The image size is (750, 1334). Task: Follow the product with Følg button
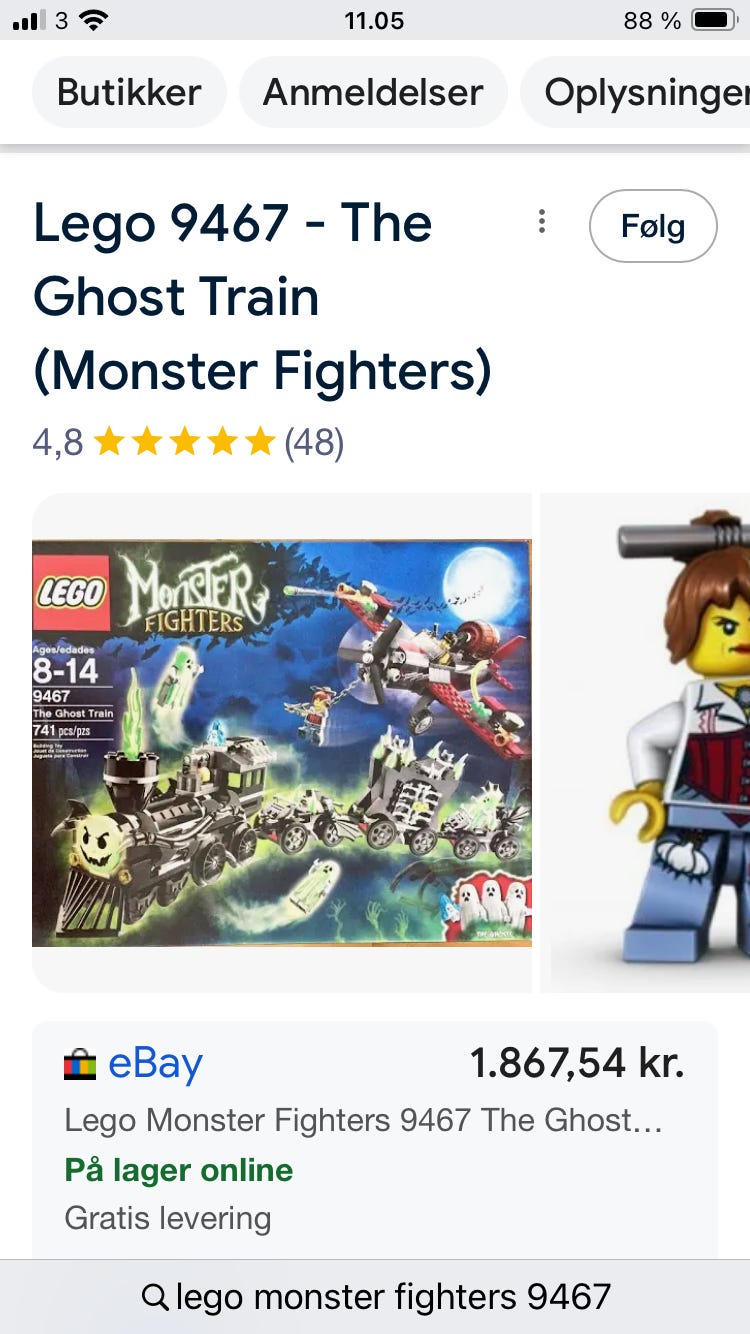tap(653, 226)
